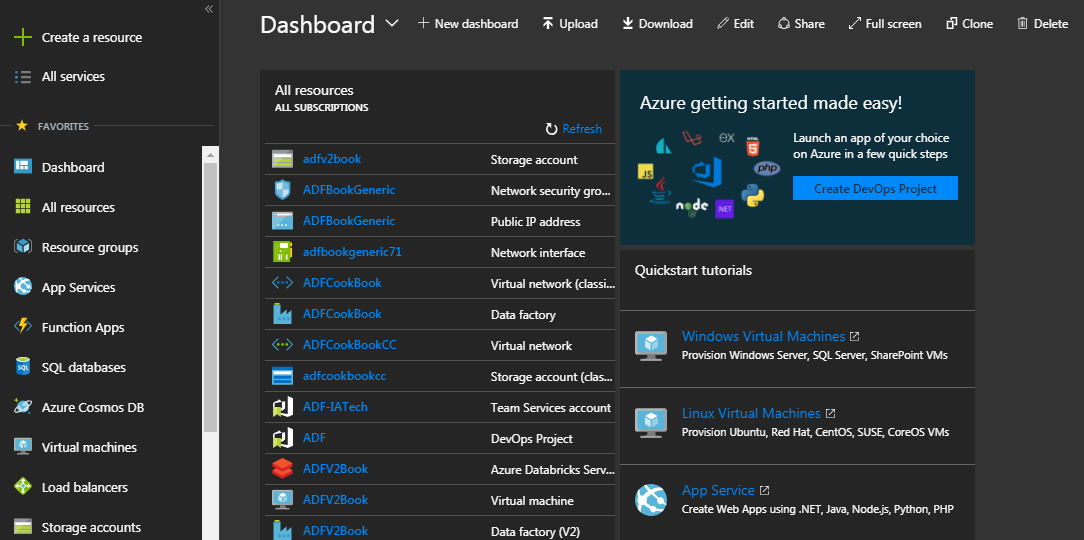The width and height of the screenshot is (1084, 540).
Task: Open ADFV2Book Data factory (V2) link
Action: click(335, 530)
